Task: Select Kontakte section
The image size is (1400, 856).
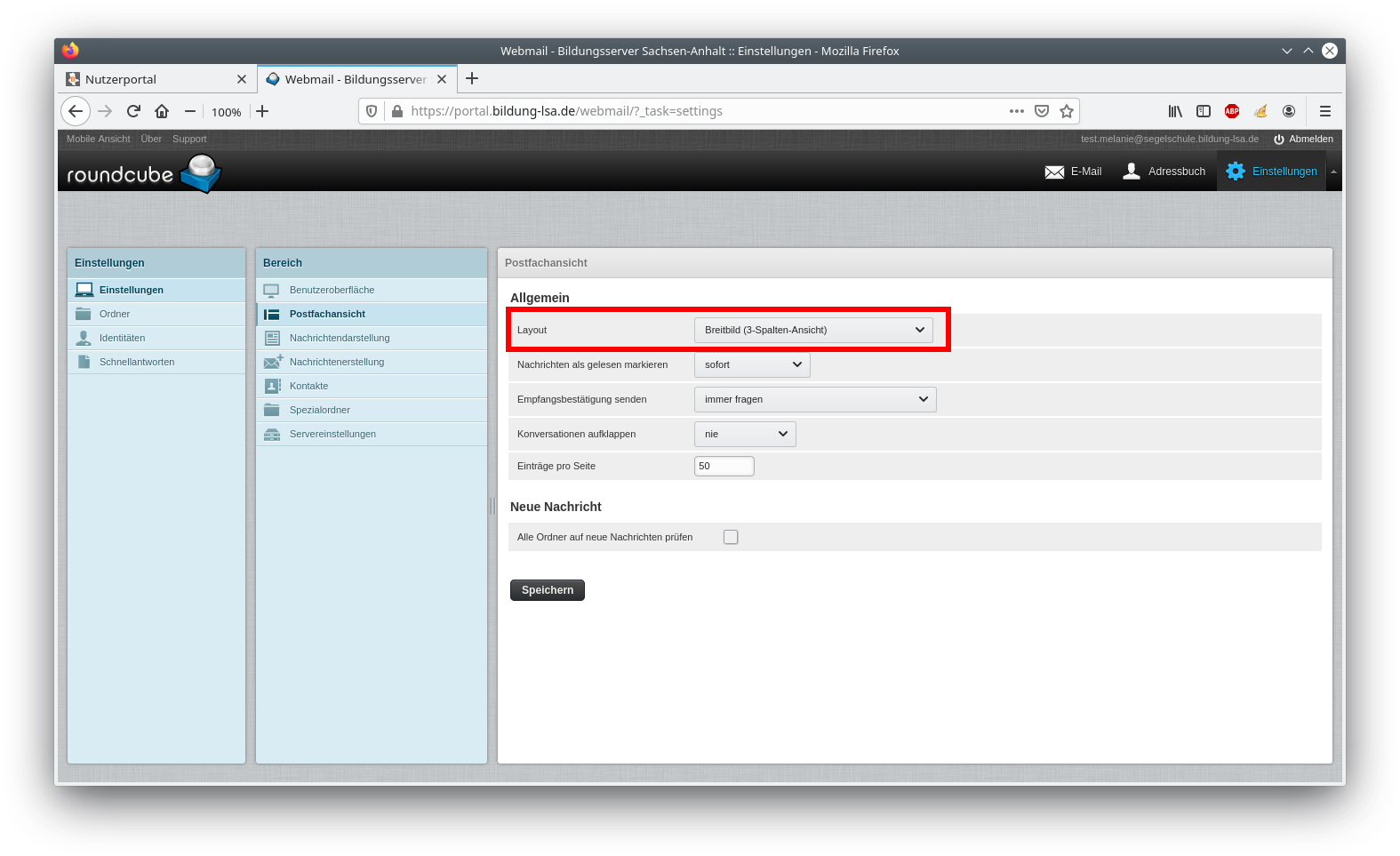Action: 372,386
